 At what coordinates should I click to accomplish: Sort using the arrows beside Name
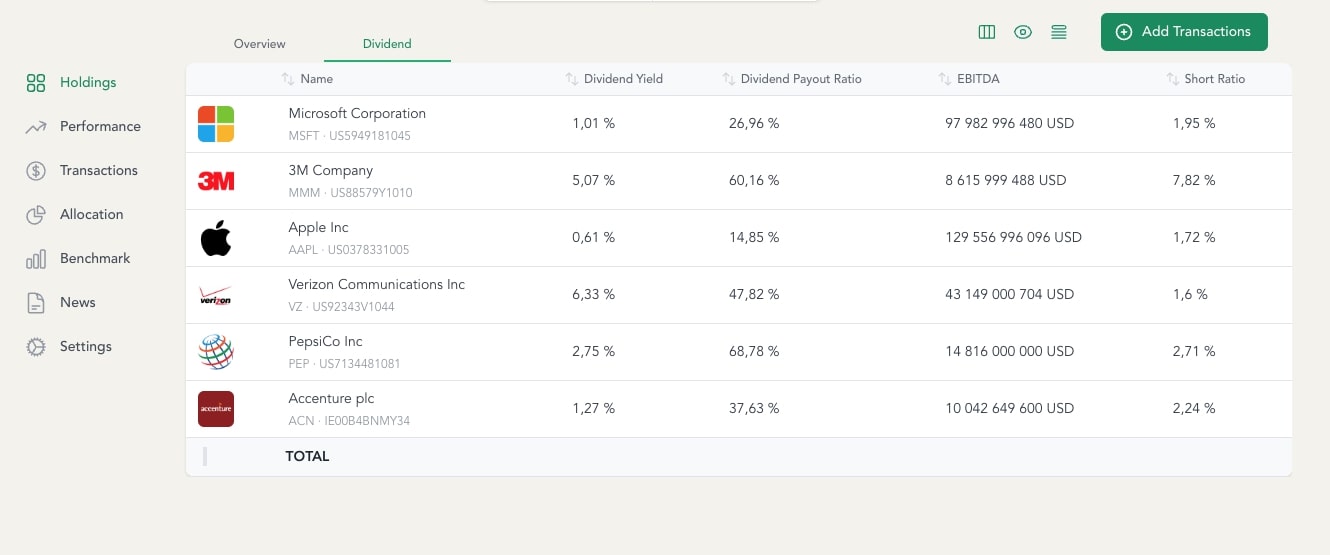(x=288, y=79)
